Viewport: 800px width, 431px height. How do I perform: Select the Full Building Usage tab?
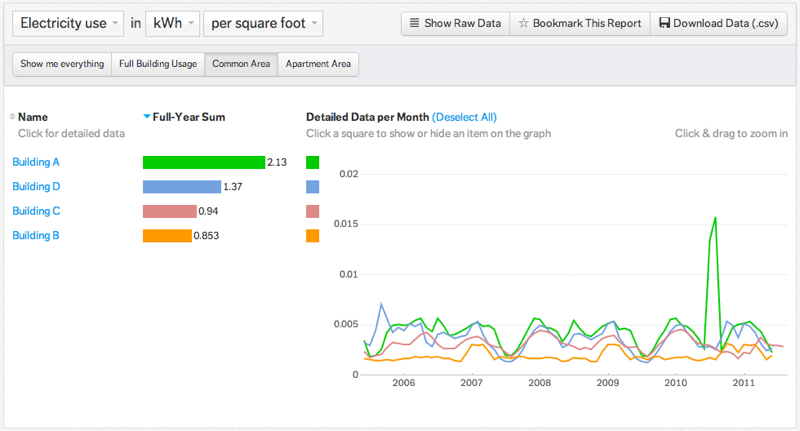pyautogui.click(x=157, y=64)
